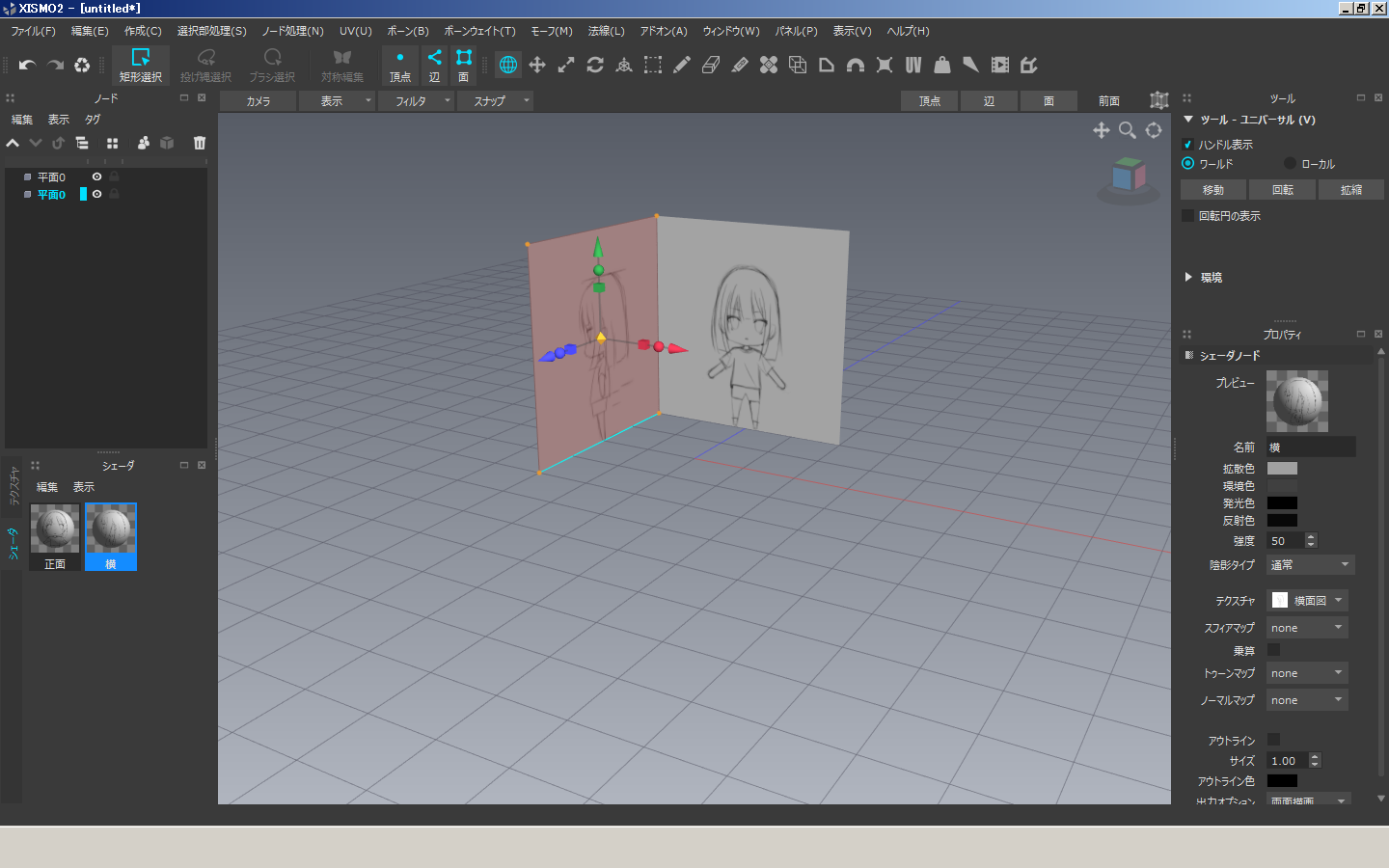Open the UV(U) menu
1389x868 pixels.
click(x=355, y=31)
